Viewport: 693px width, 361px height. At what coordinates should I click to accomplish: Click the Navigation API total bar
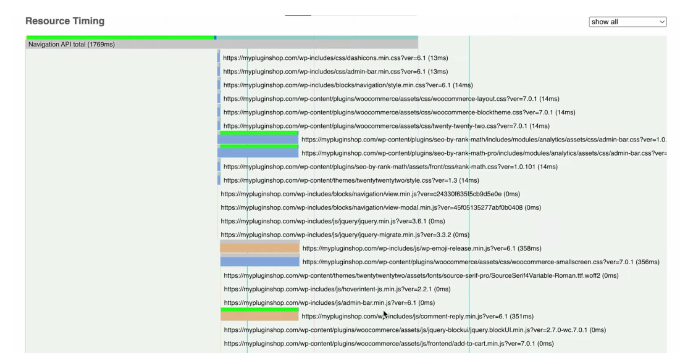pos(221,44)
